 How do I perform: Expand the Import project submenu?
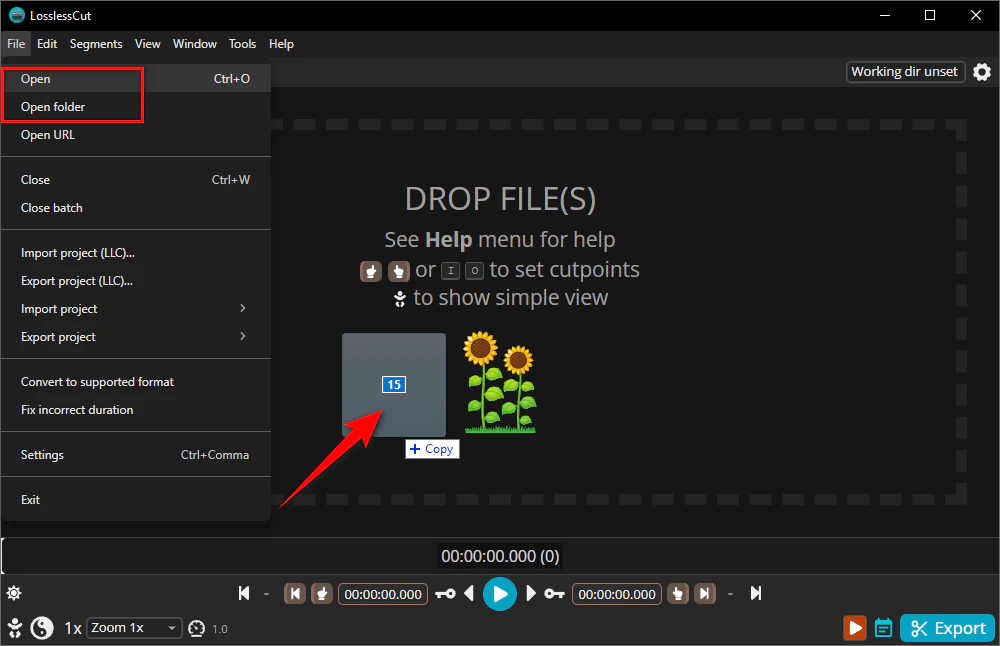pos(136,309)
